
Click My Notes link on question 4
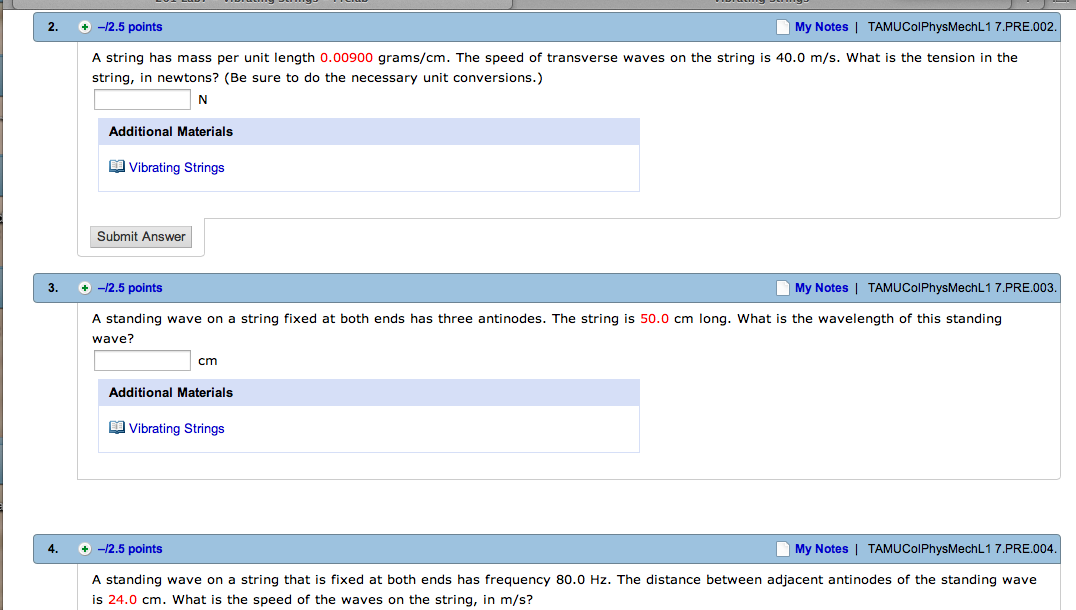pos(822,548)
